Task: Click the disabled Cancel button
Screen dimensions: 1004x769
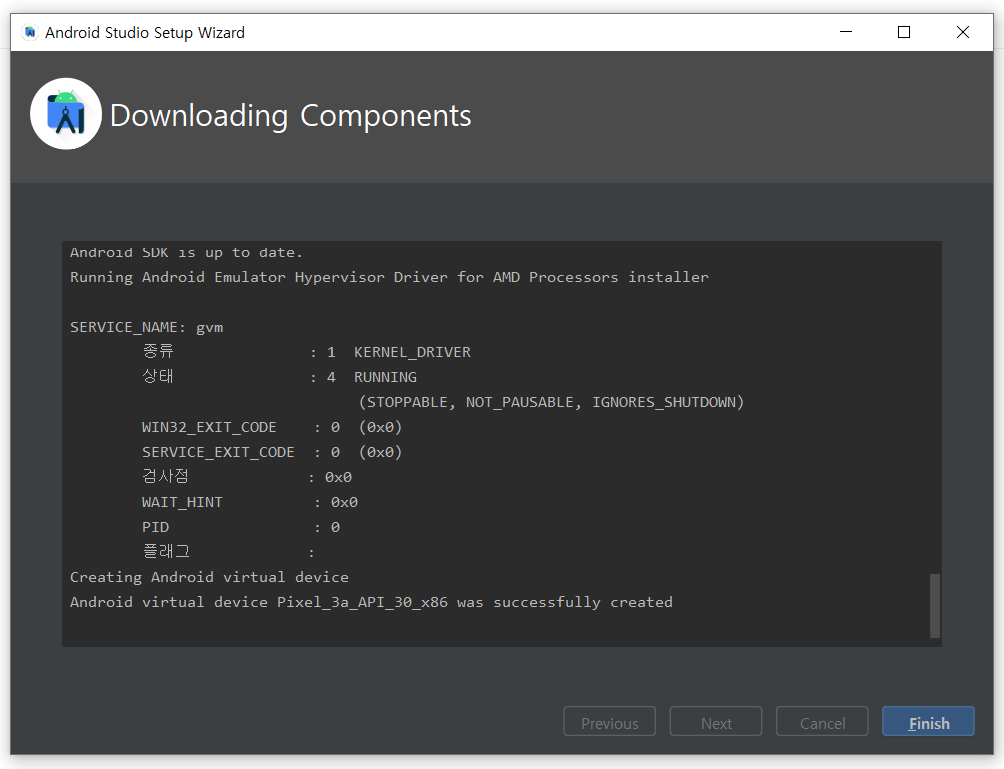Action: 822,722
